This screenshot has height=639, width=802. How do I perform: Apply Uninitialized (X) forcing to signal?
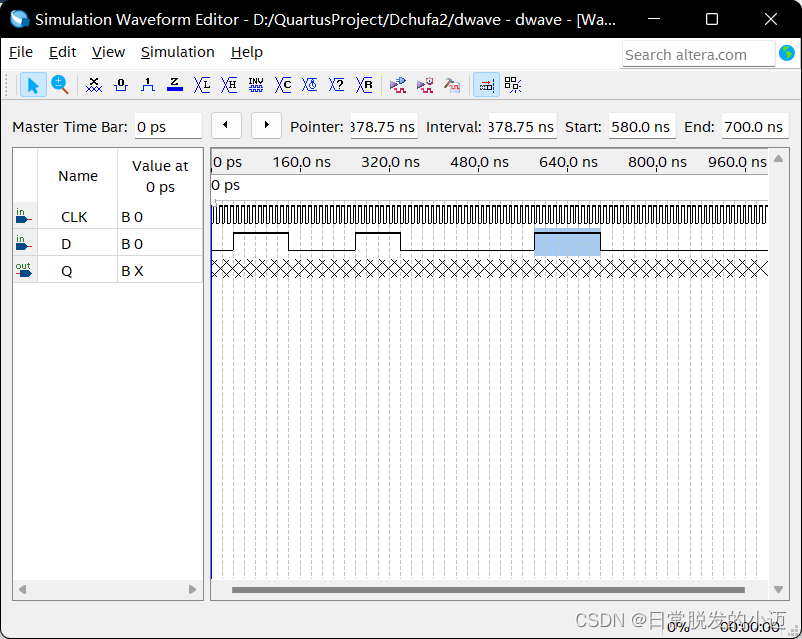pos(94,85)
